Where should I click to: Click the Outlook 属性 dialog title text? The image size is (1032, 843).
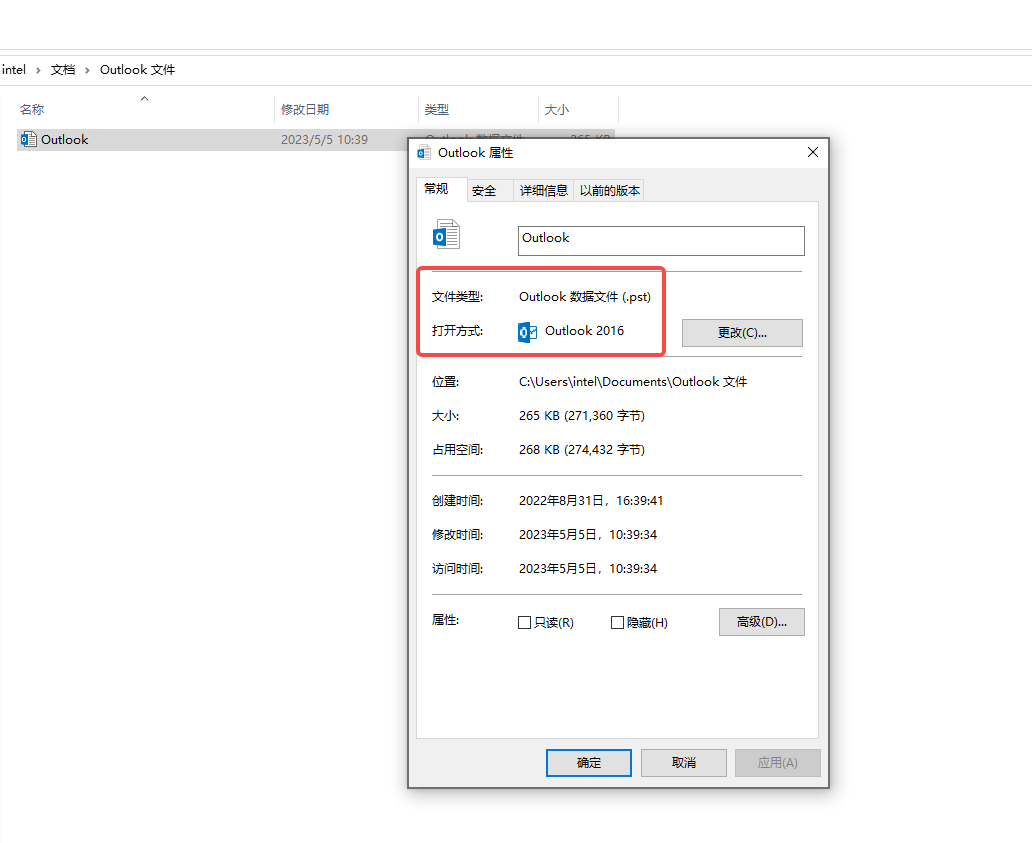click(x=475, y=153)
